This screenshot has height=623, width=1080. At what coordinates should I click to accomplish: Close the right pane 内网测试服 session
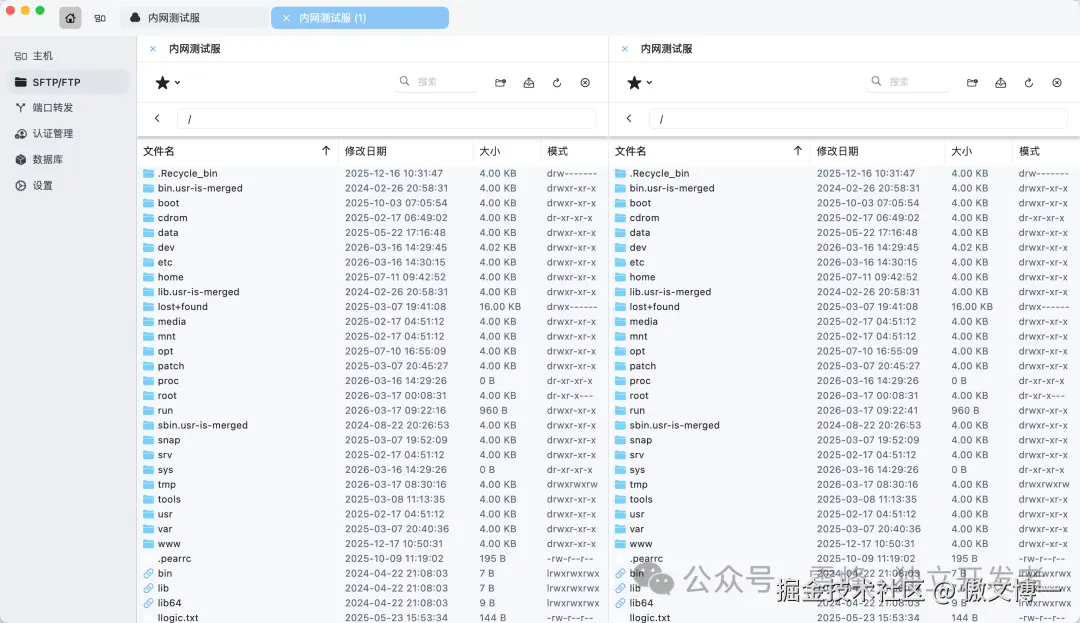(x=625, y=49)
